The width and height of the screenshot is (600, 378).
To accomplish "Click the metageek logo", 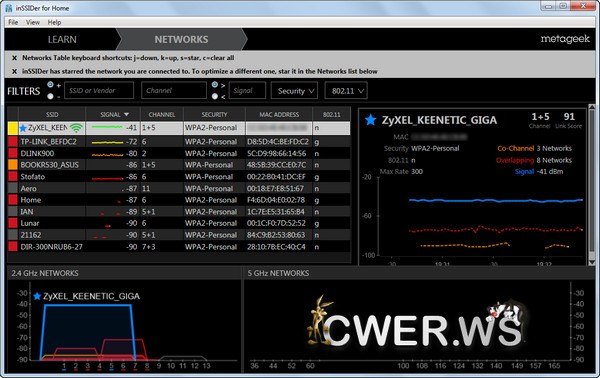I will click(565, 39).
